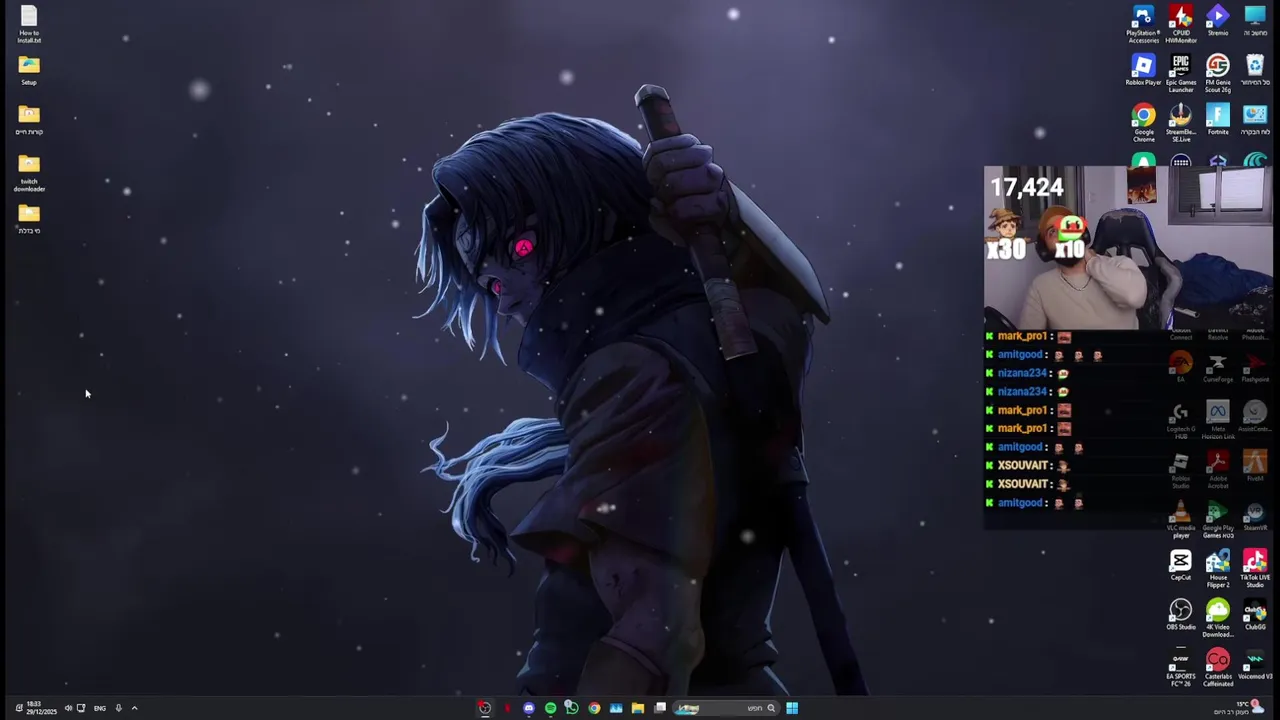Open PlayStation Accessories desktop shortcut
Image resolution: width=1280 pixels, height=720 pixels.
pyautogui.click(x=1143, y=24)
